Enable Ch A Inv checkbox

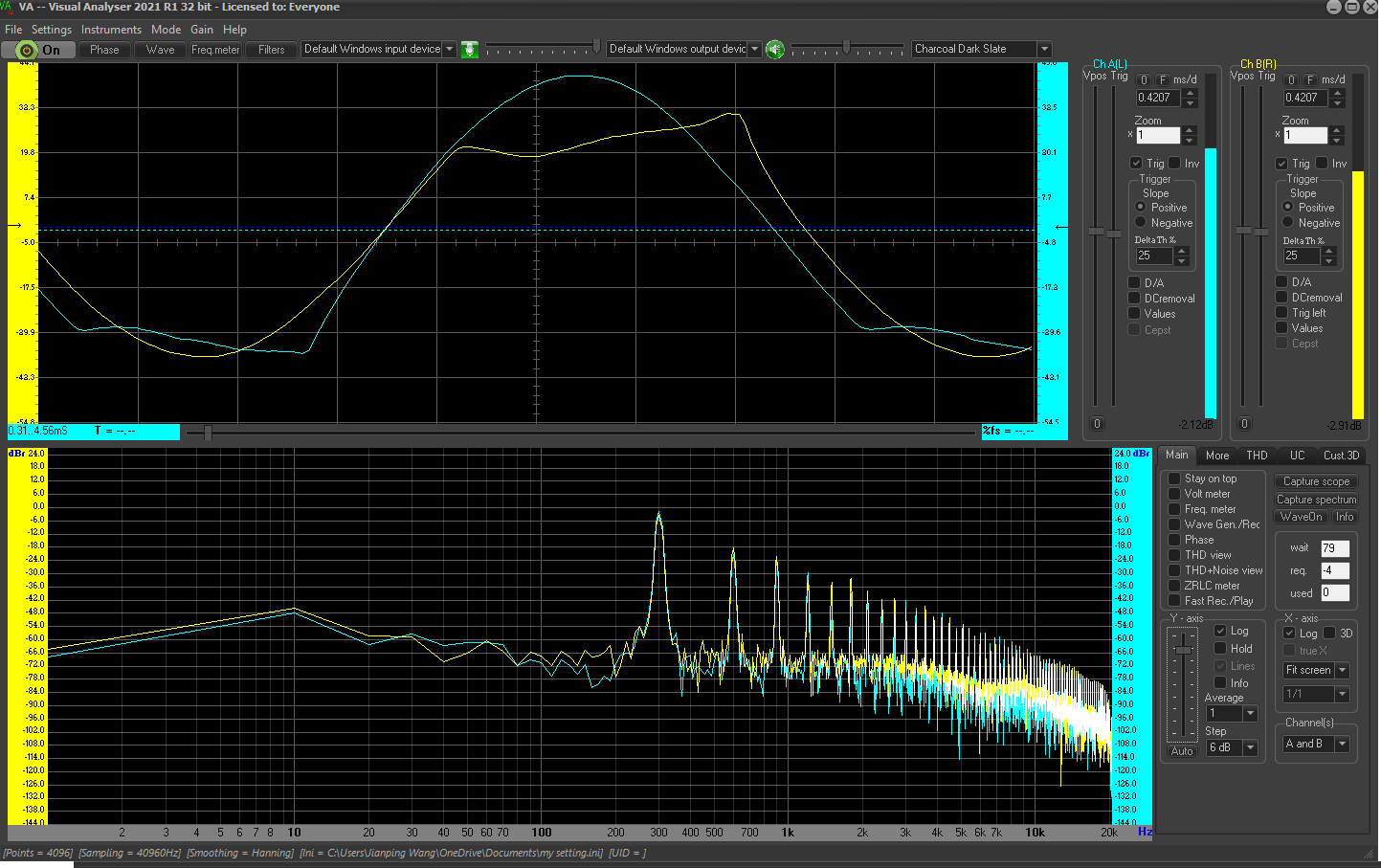1174,164
